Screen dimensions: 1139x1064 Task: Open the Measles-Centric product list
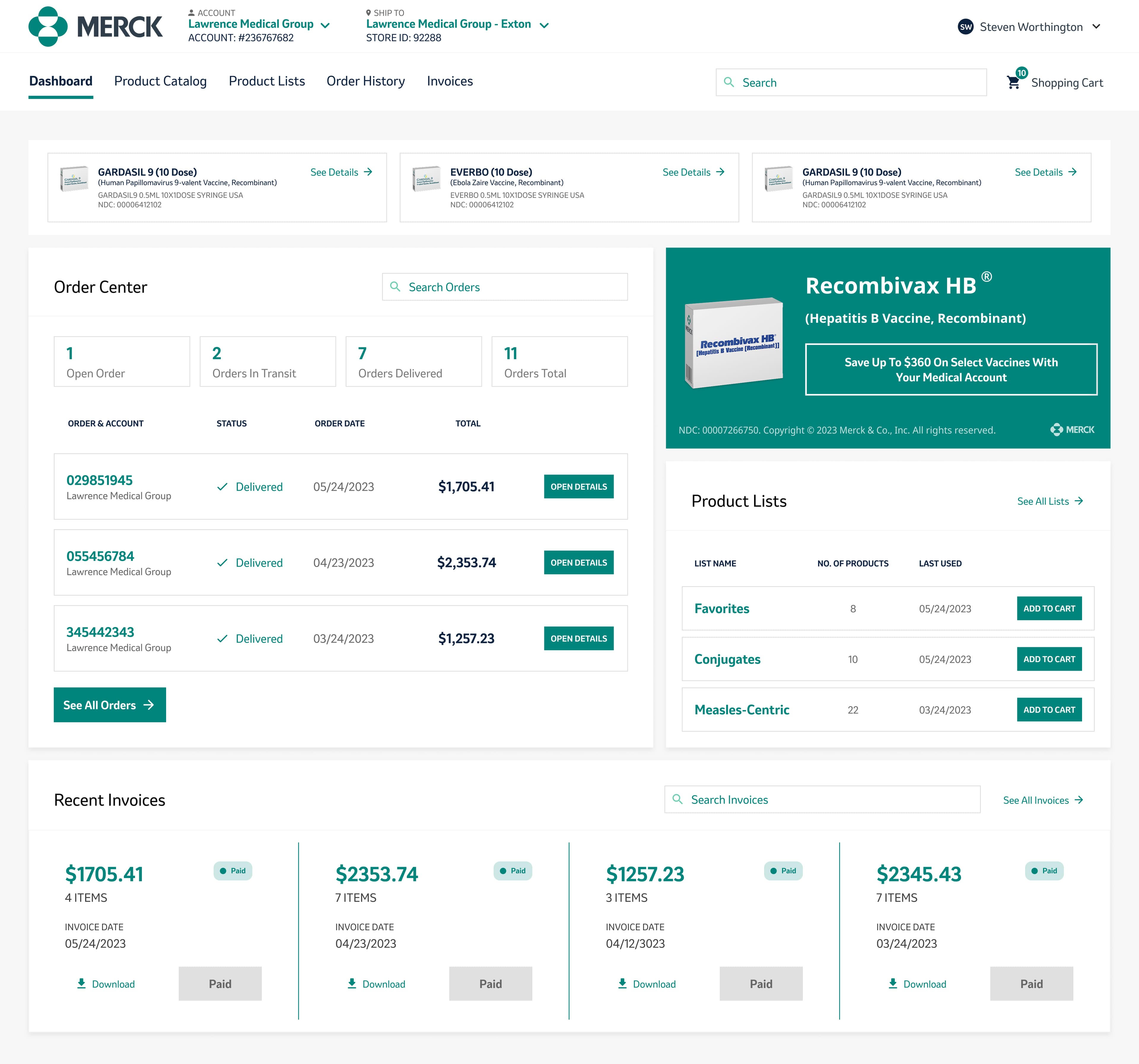click(742, 709)
